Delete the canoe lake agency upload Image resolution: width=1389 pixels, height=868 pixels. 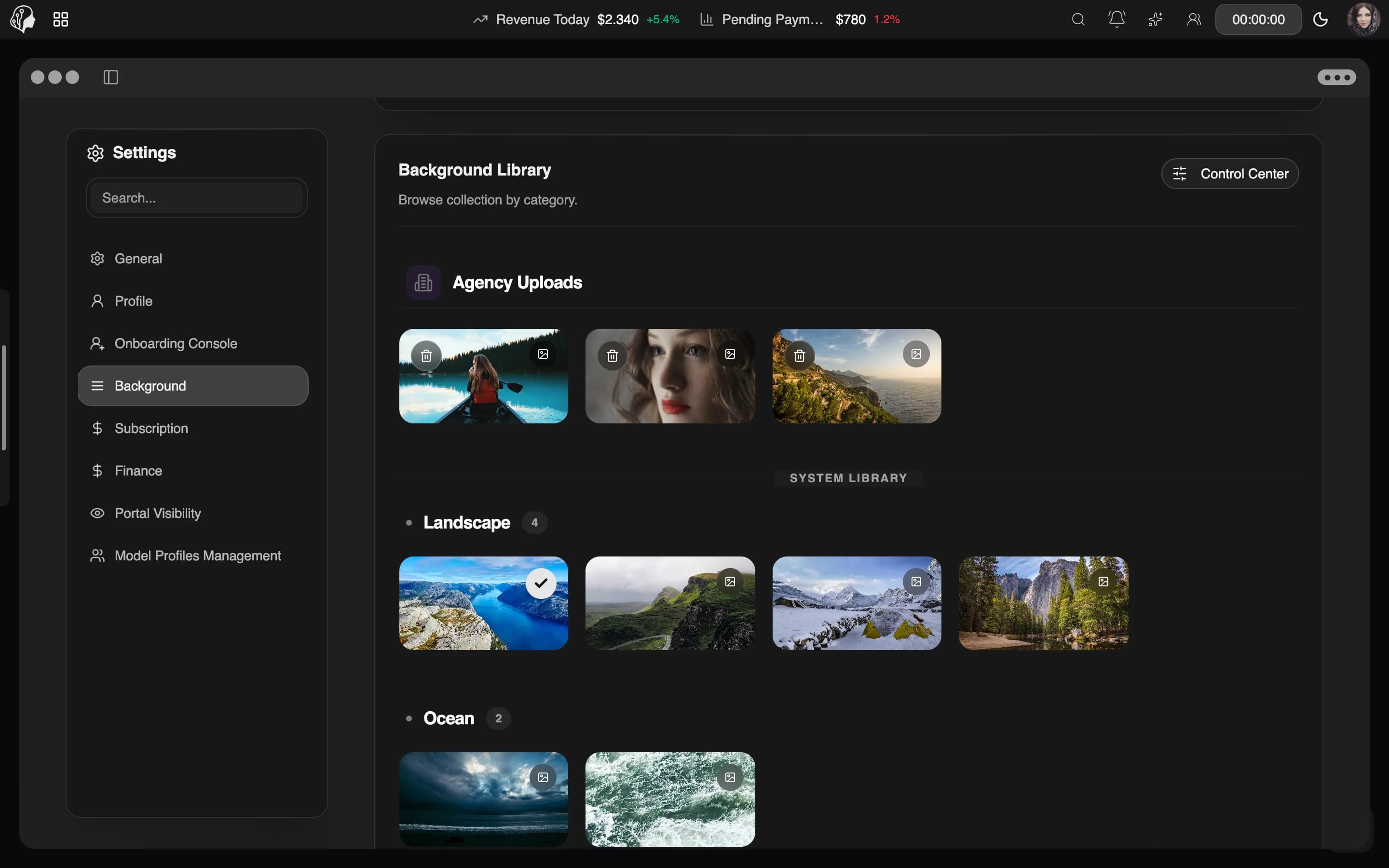(x=426, y=356)
